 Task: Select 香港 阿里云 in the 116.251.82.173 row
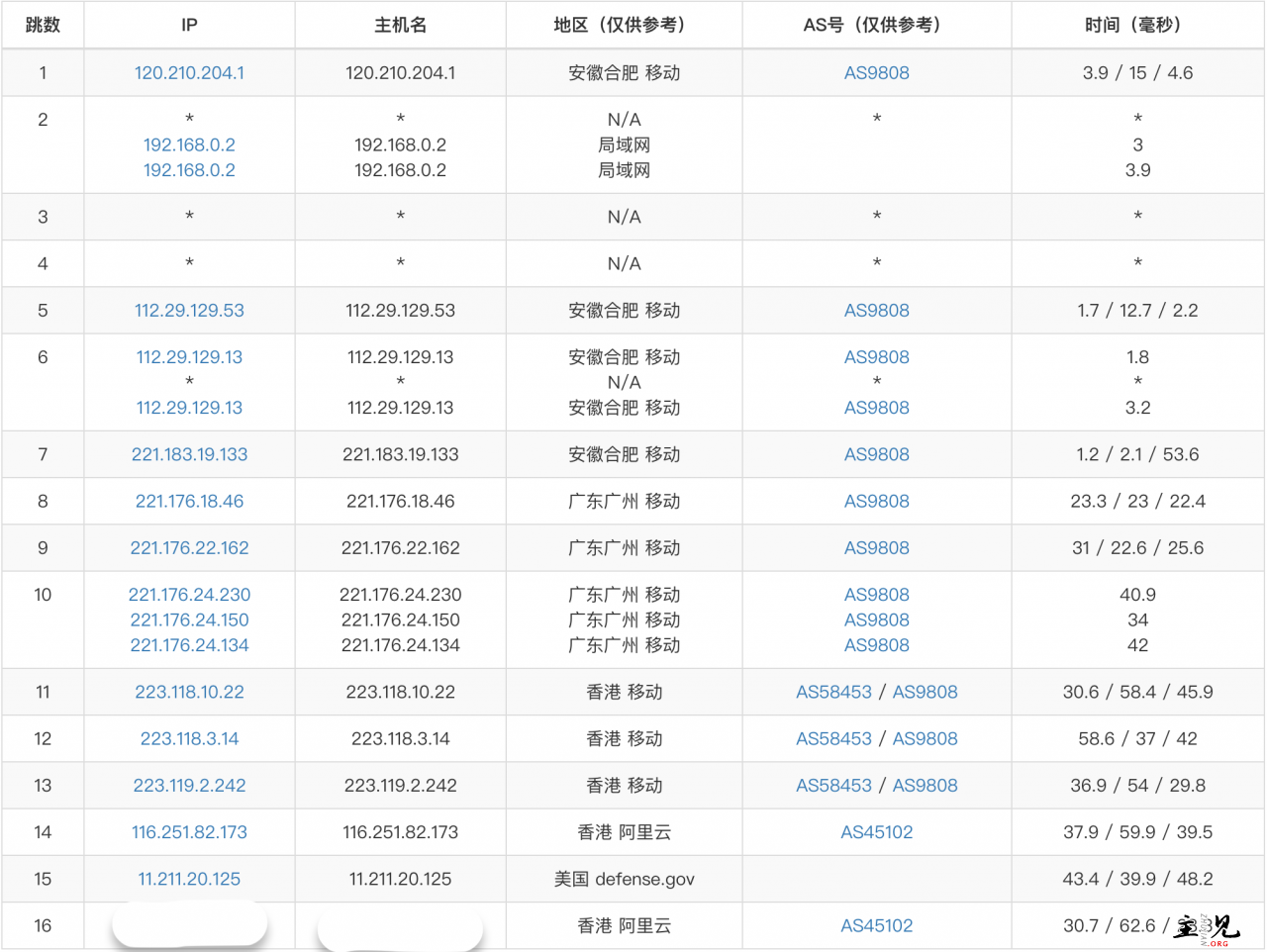[624, 833]
